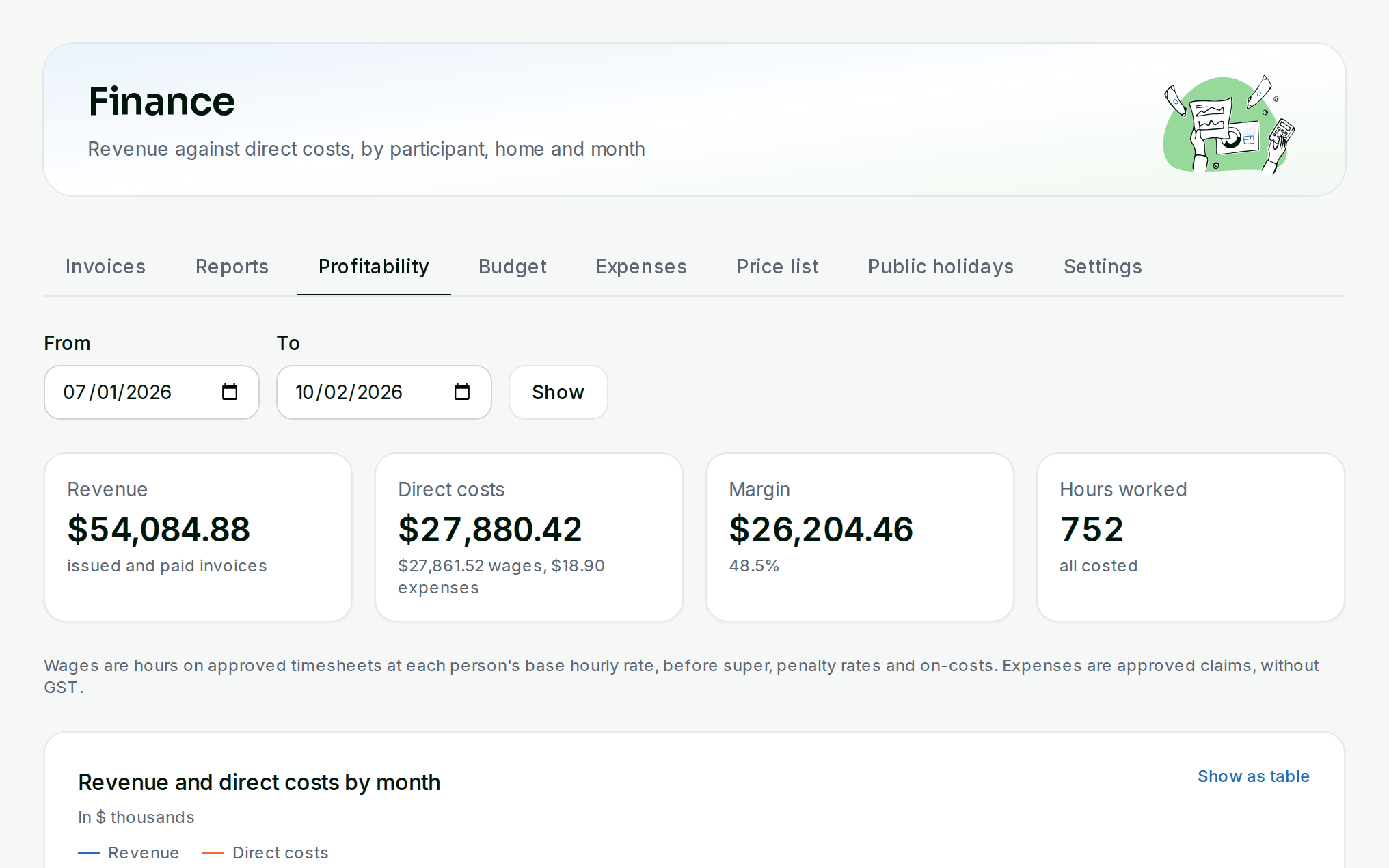
Task: Click the Direct costs value $27,880.42
Action: point(489,530)
